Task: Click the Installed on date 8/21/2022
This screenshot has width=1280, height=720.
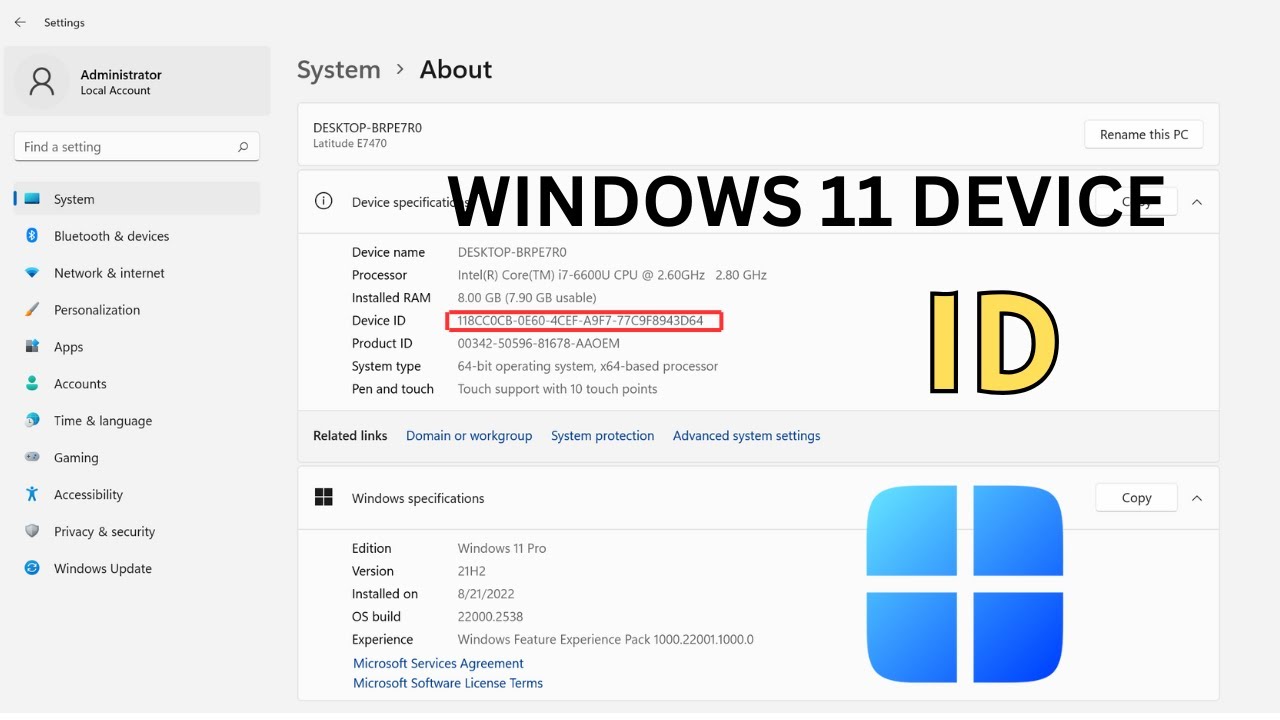Action: pos(487,594)
